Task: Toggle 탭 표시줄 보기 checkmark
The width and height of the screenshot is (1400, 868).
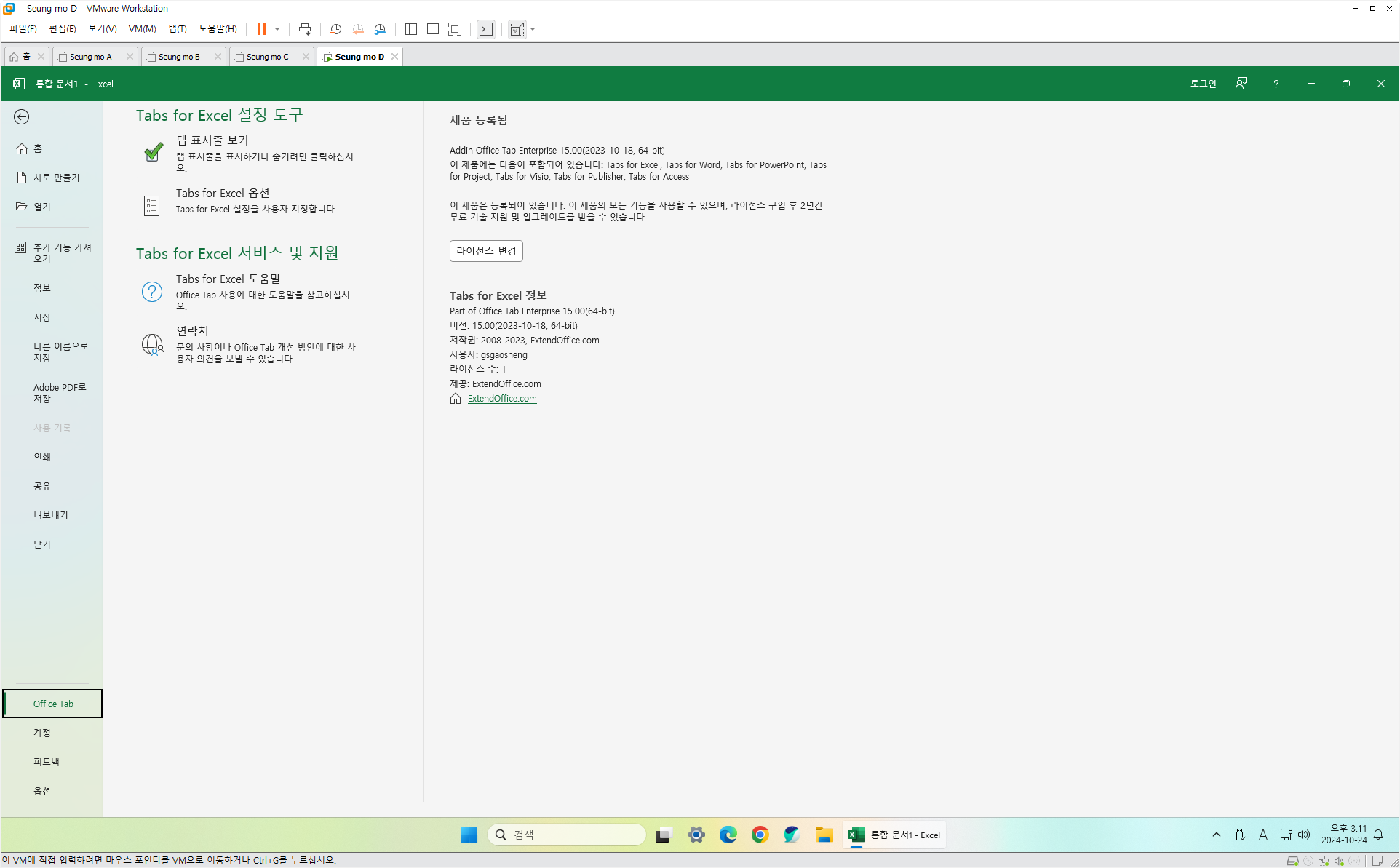Action: click(x=153, y=151)
